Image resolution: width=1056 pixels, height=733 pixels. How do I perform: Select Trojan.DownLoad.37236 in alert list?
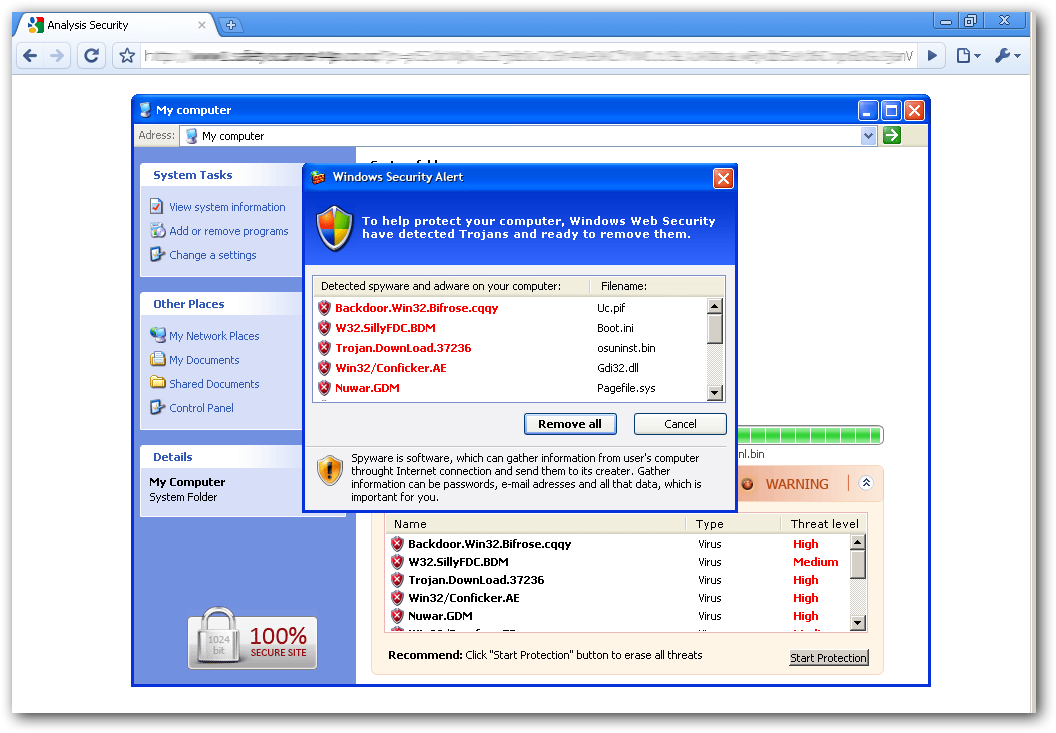[x=403, y=348]
